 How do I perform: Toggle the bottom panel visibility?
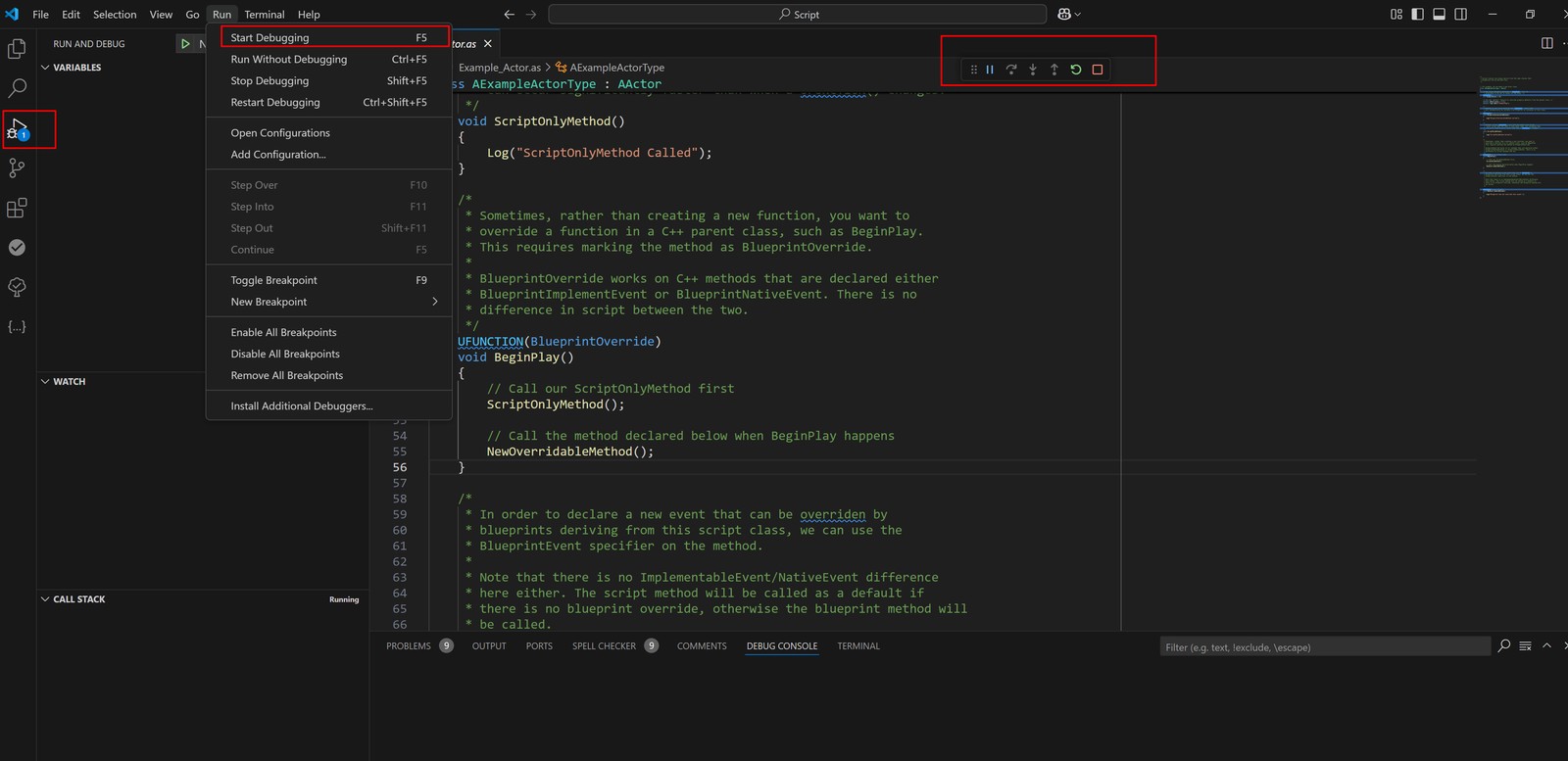pyautogui.click(x=1440, y=15)
